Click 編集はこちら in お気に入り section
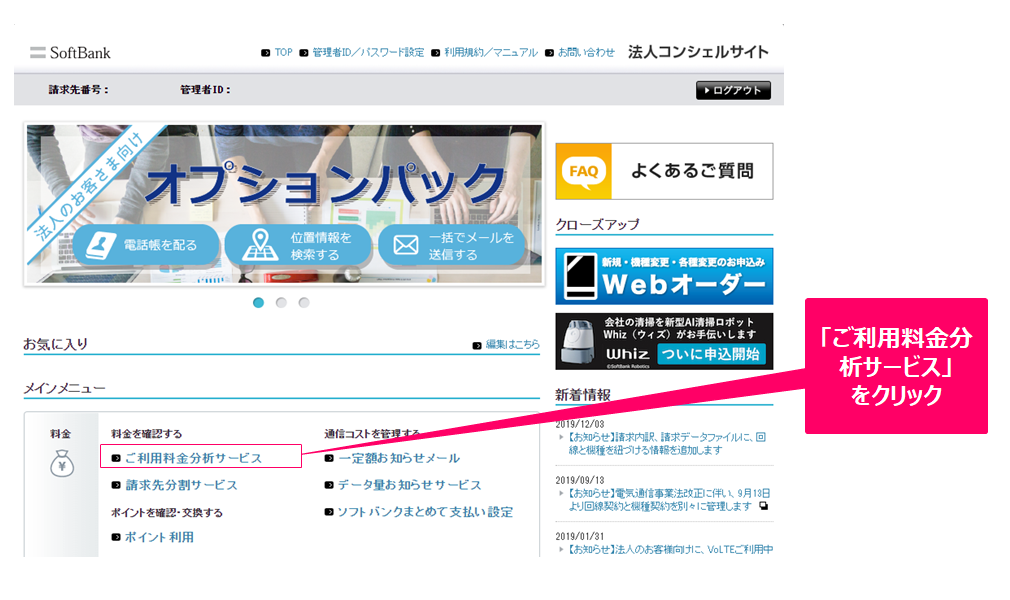Screen dimensions: 1010x600 pos(513,345)
